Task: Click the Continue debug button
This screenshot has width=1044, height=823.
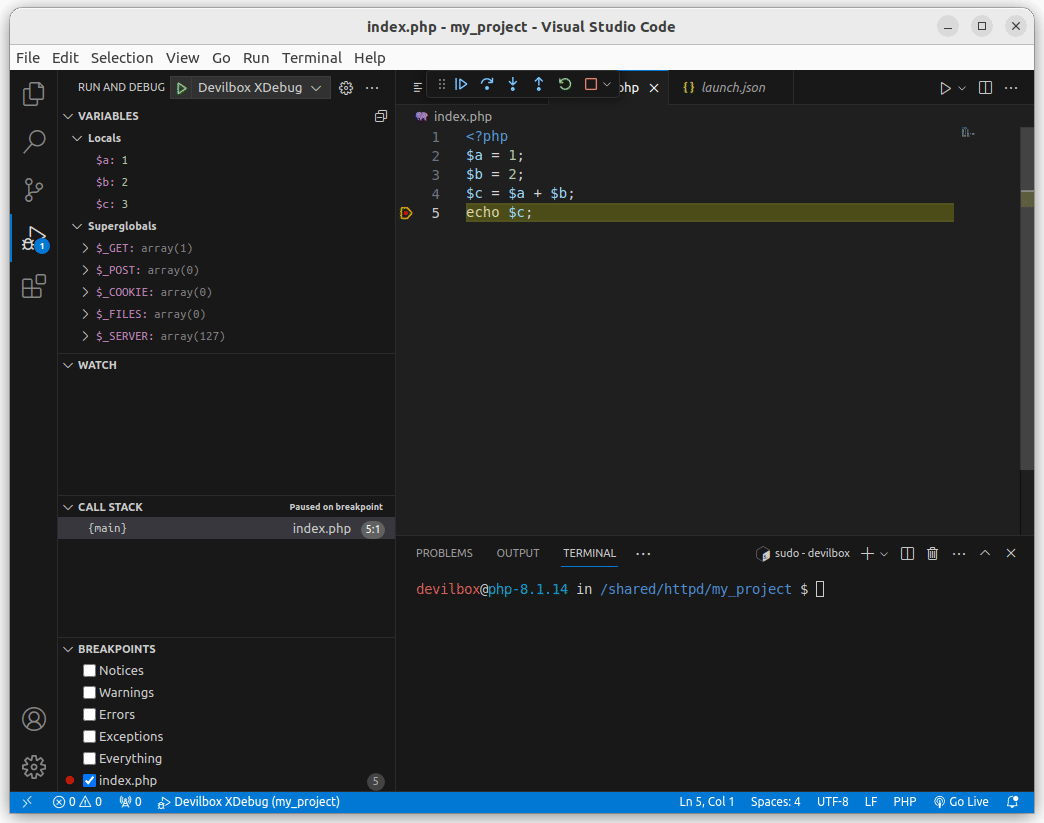Action: click(461, 85)
